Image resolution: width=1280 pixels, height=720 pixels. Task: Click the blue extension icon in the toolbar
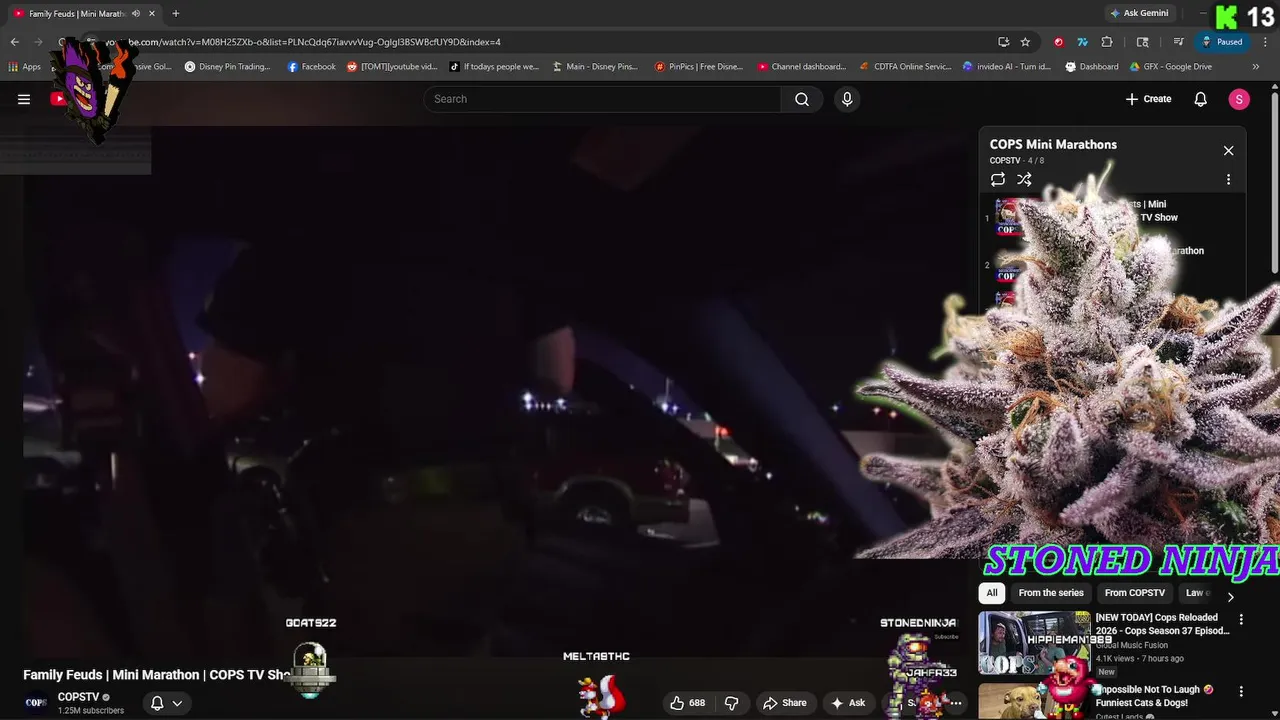pyautogui.click(x=1083, y=42)
